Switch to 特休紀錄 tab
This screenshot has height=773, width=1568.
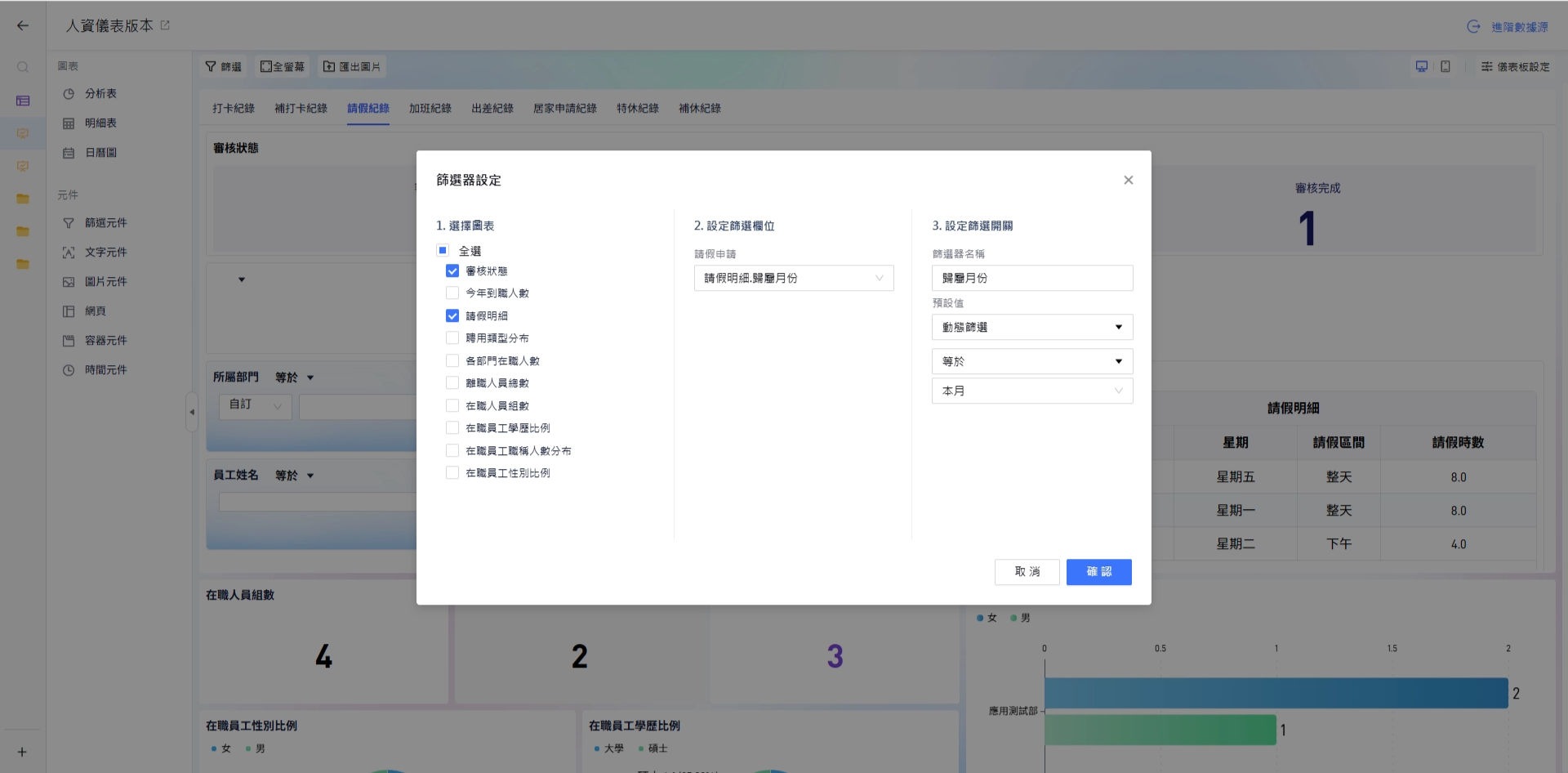[638, 109]
